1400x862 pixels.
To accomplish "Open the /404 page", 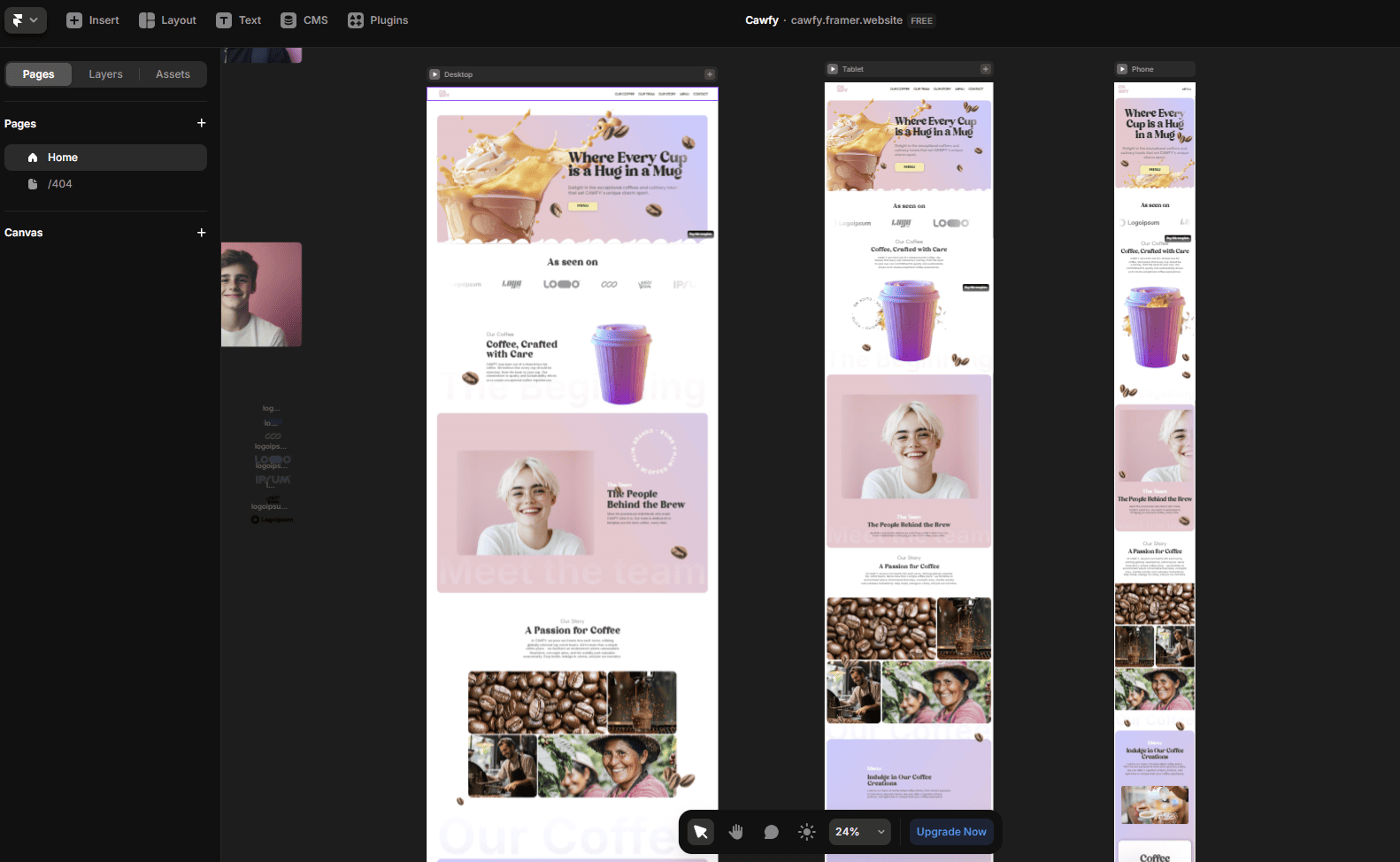I will click(x=60, y=184).
